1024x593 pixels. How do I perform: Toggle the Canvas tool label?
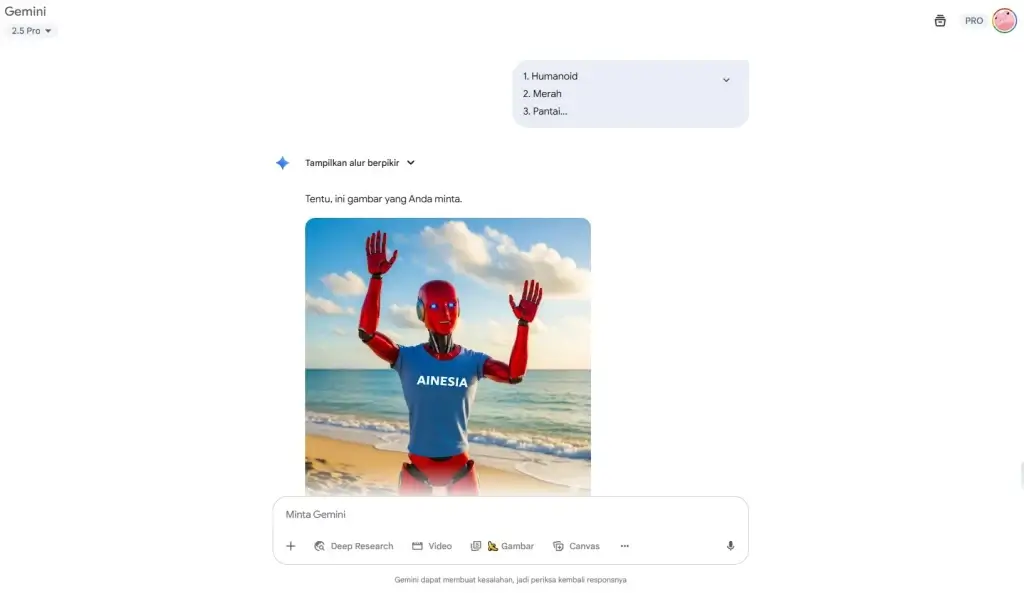(584, 546)
